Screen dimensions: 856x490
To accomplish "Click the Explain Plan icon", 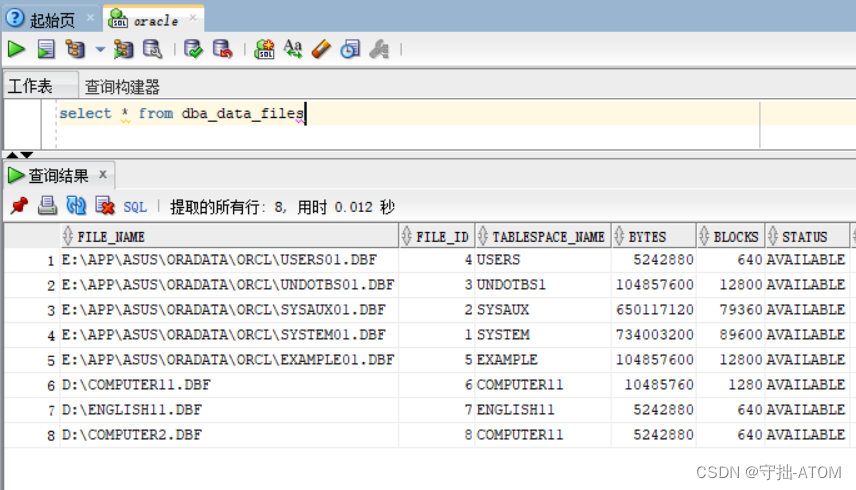I will [75, 50].
